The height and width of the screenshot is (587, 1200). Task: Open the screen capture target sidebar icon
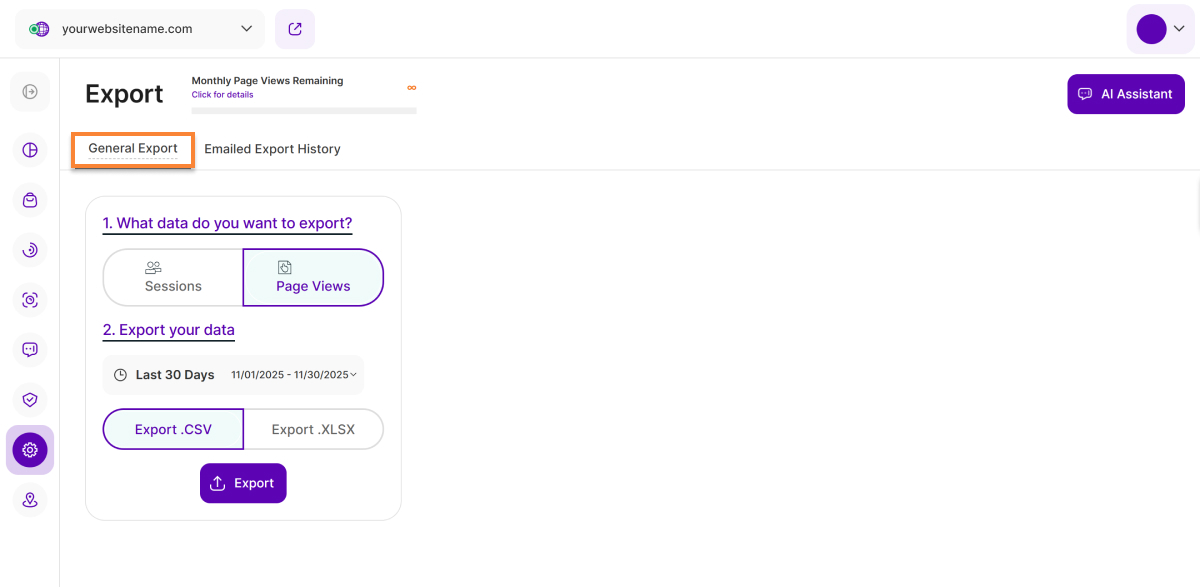tap(30, 300)
